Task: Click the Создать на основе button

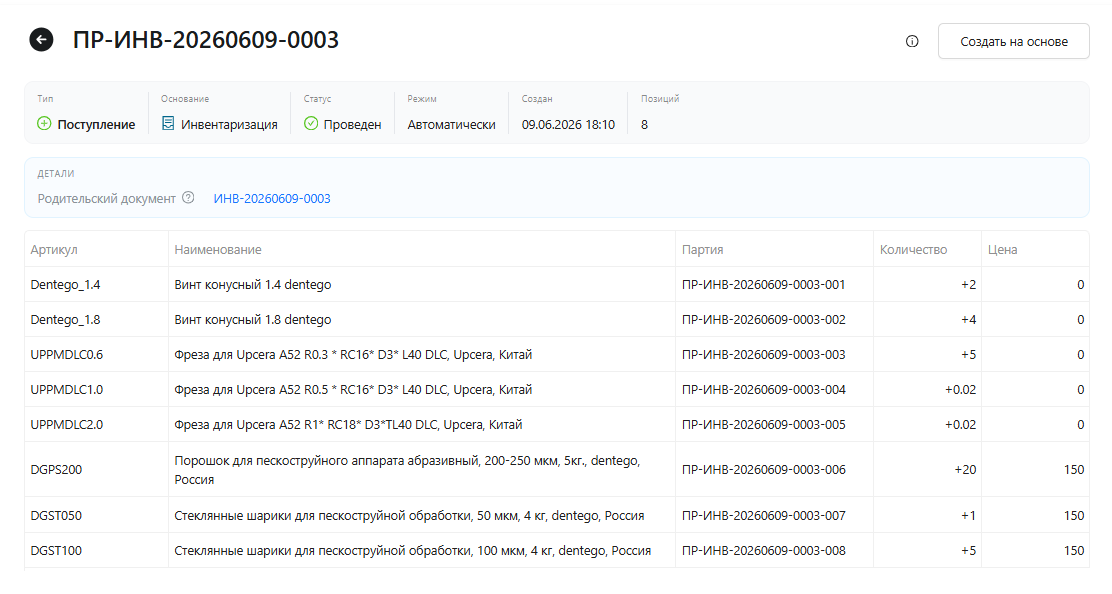Action: pos(1013,41)
